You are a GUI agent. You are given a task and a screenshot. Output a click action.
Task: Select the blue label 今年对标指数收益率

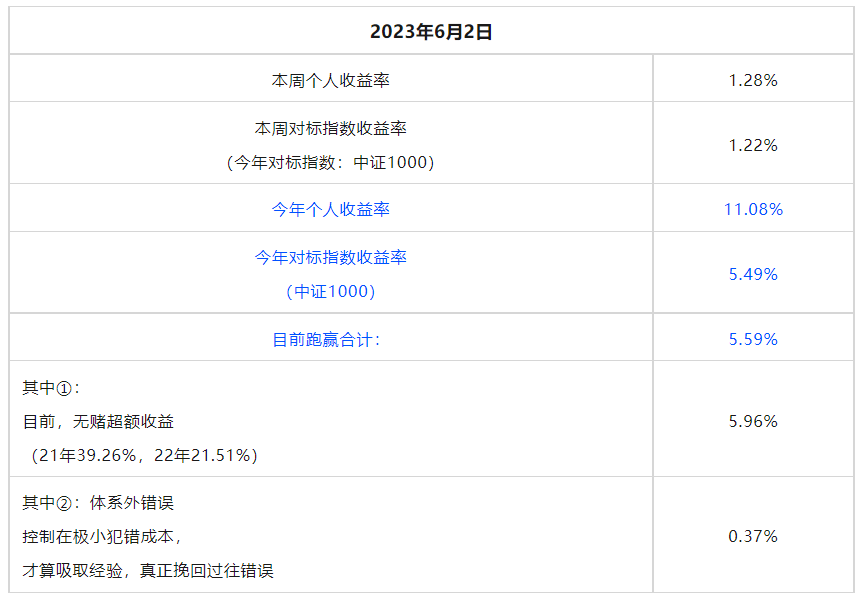click(x=330, y=257)
